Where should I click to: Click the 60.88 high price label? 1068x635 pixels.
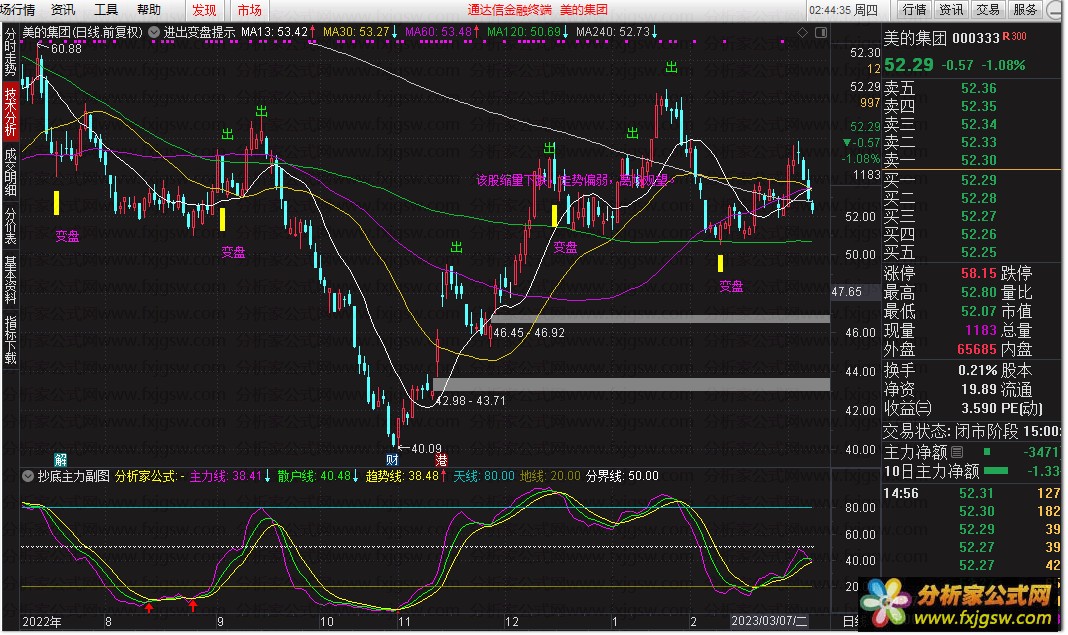pos(66,48)
